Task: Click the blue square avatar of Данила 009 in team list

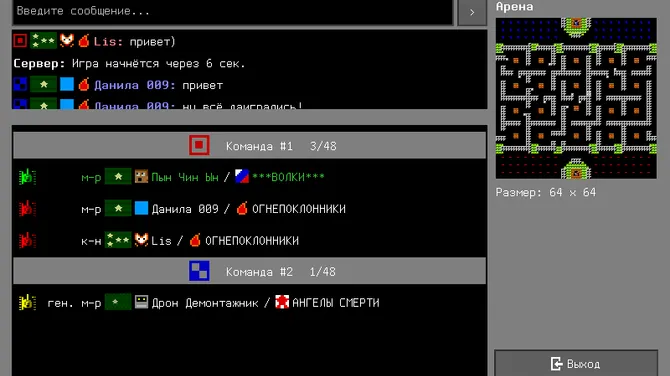Action: coord(141,209)
